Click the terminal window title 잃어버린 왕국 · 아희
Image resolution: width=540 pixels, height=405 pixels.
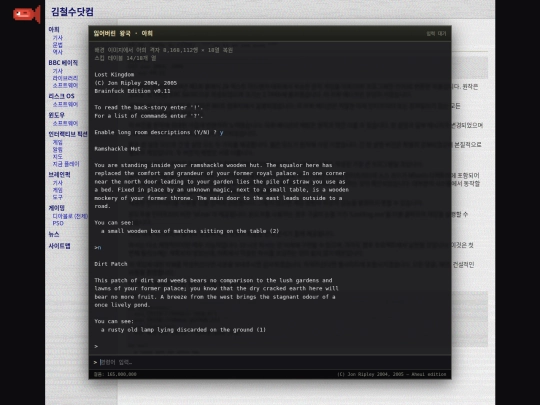coord(123,33)
